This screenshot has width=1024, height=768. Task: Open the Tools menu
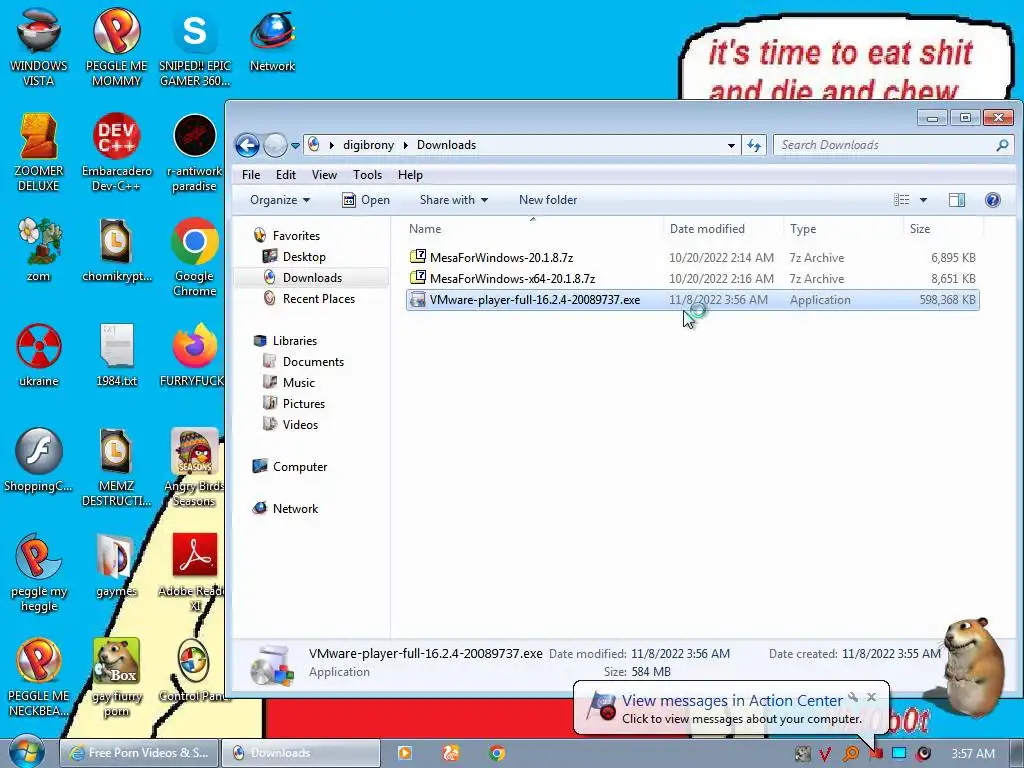[367, 174]
